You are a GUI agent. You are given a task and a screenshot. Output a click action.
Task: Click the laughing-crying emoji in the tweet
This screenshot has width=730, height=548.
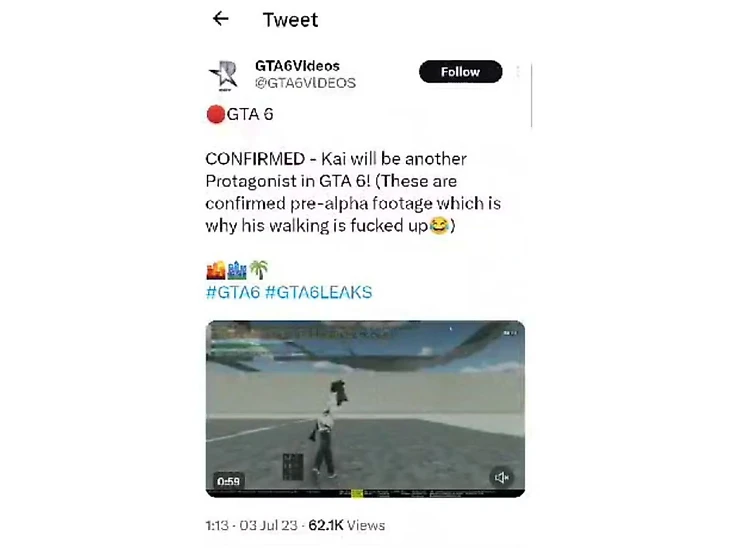click(x=439, y=226)
